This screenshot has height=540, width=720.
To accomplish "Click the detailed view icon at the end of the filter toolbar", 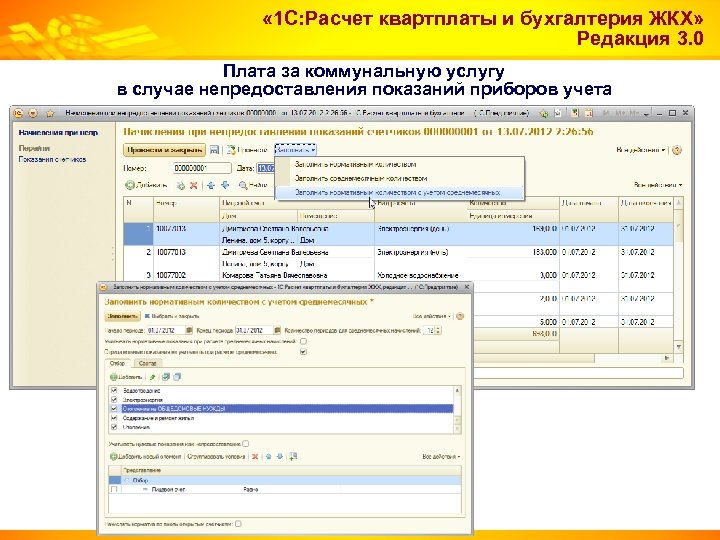I will coord(293,456).
